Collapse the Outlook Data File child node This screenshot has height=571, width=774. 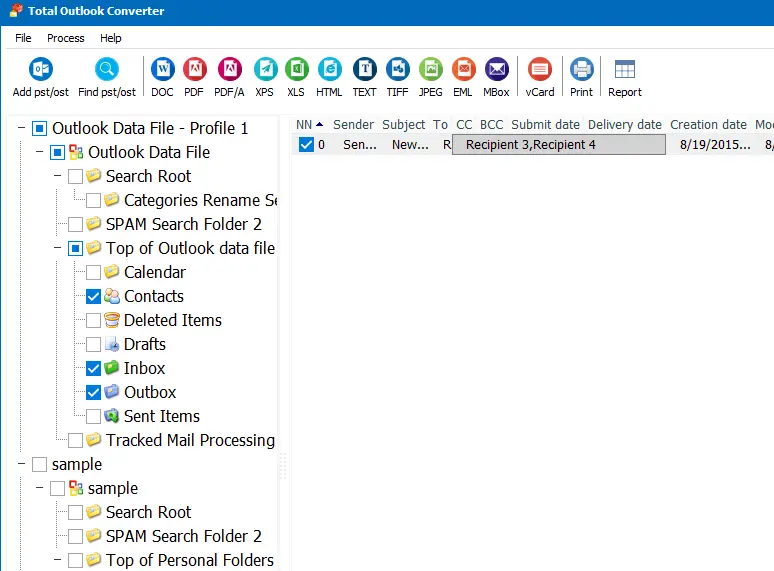pos(39,152)
